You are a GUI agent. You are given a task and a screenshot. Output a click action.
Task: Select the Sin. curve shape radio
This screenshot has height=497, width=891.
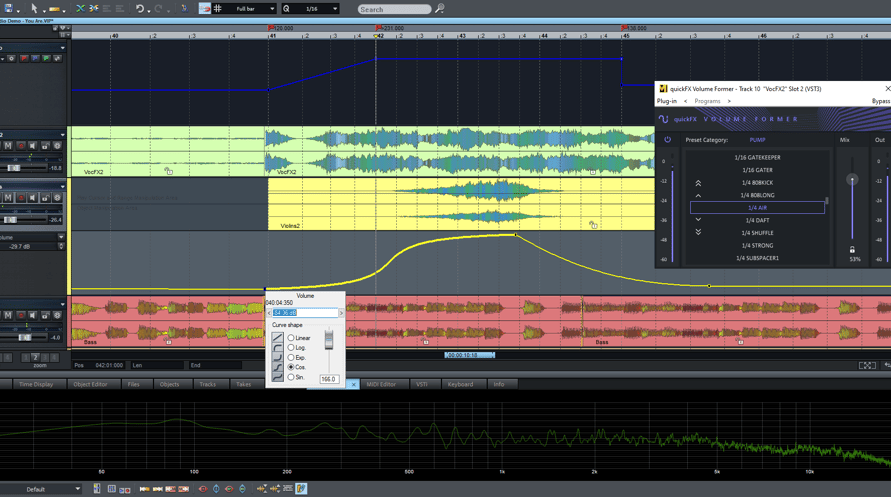291,377
